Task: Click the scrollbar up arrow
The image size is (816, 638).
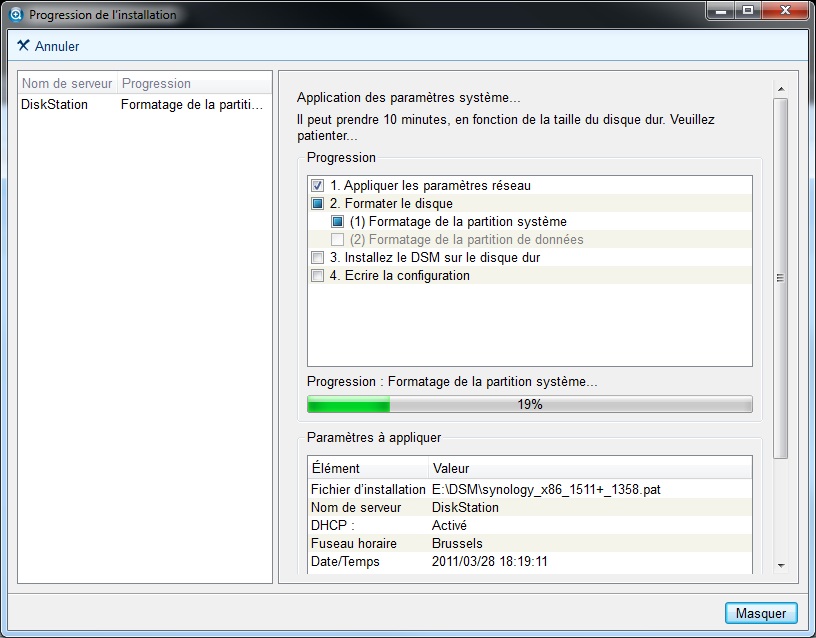Action: [x=781, y=89]
